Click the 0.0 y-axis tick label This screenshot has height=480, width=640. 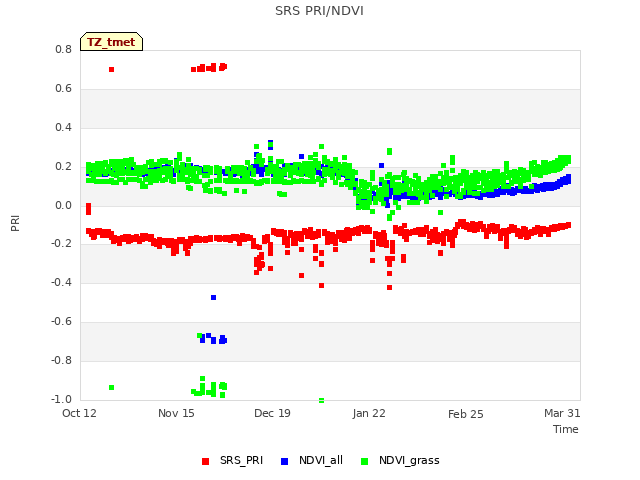pos(63,205)
